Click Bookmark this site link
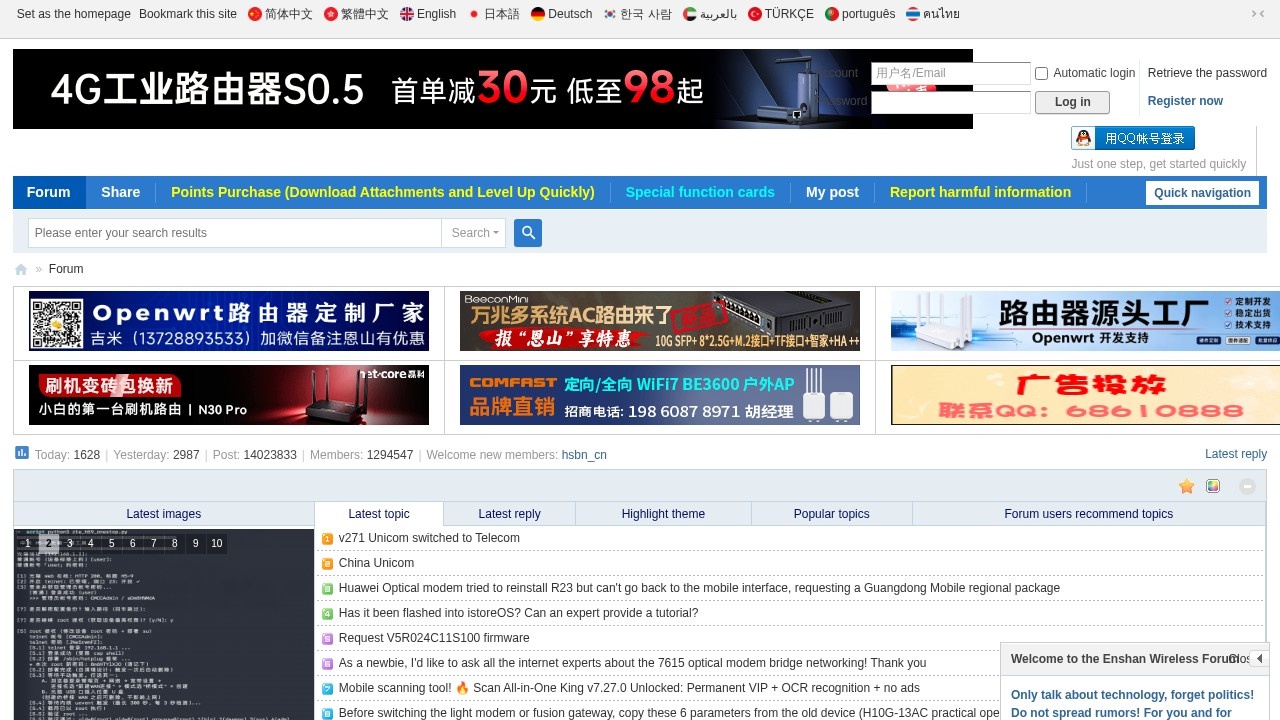The height and width of the screenshot is (720, 1280). (188, 14)
